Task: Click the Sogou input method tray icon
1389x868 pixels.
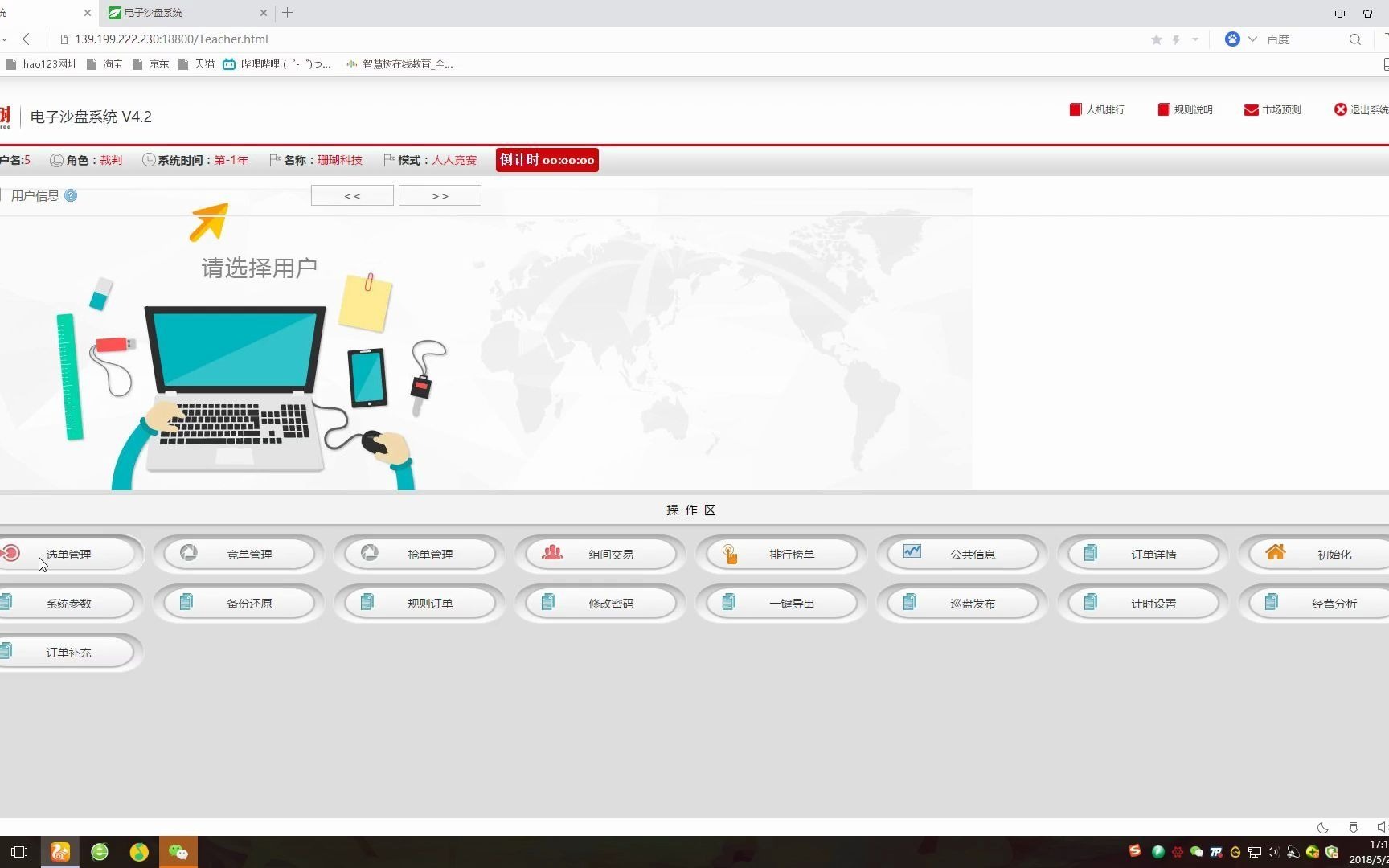Action: tap(1135, 851)
